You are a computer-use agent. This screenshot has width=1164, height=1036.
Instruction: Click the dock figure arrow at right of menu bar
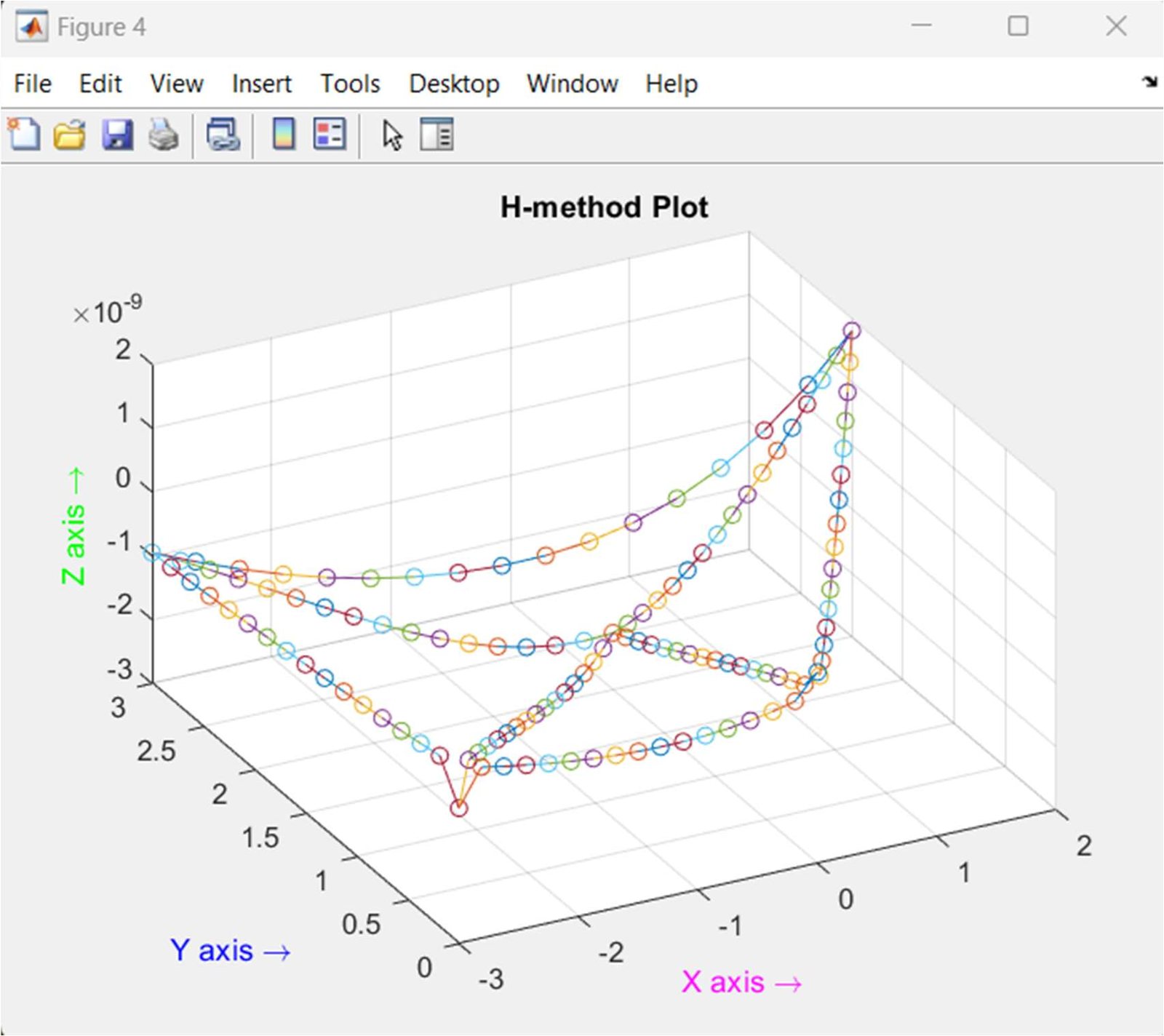[1149, 81]
